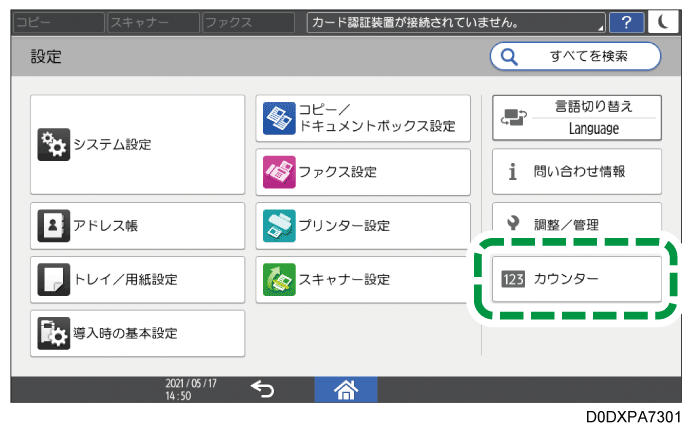Tap the 123 counter icon
This screenshot has width=691, height=427.
(513, 279)
